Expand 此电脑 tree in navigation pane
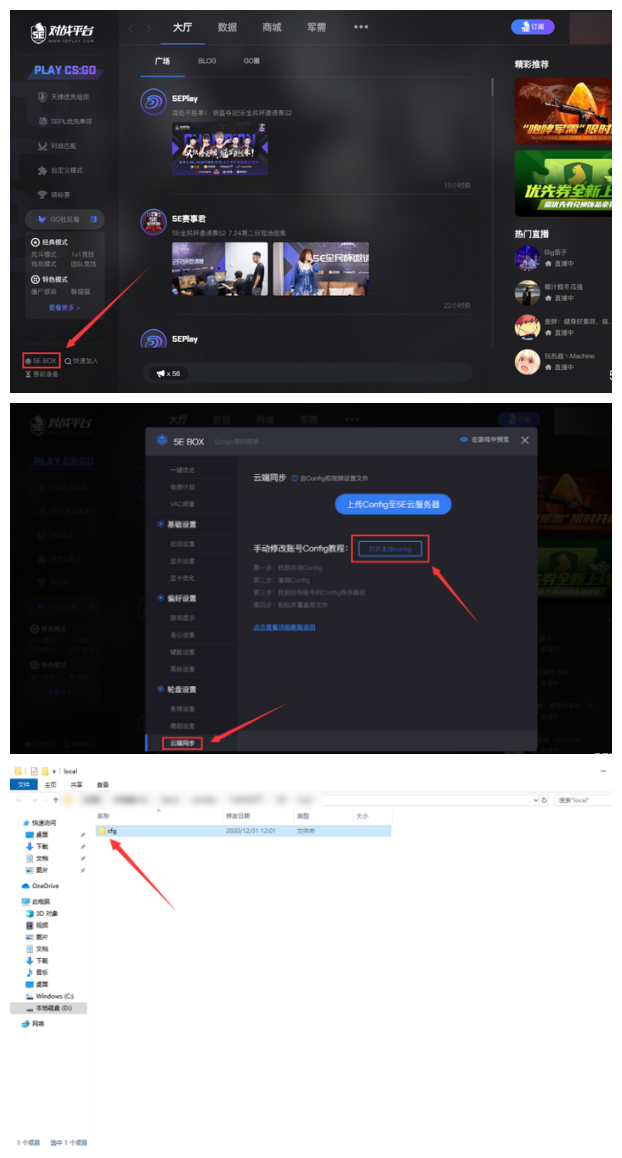 41,901
